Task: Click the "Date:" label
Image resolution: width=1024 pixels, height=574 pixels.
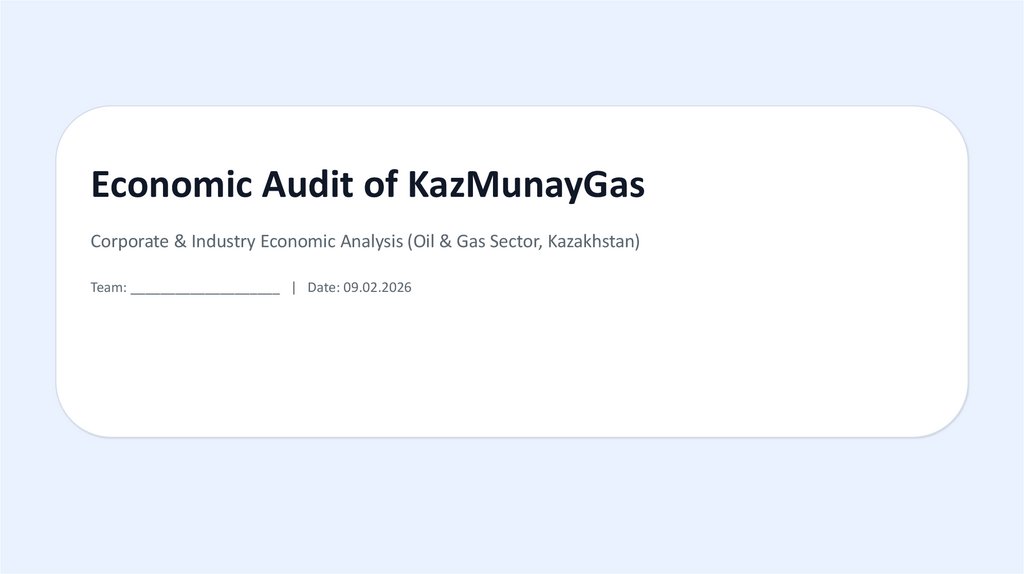Action: coord(324,288)
